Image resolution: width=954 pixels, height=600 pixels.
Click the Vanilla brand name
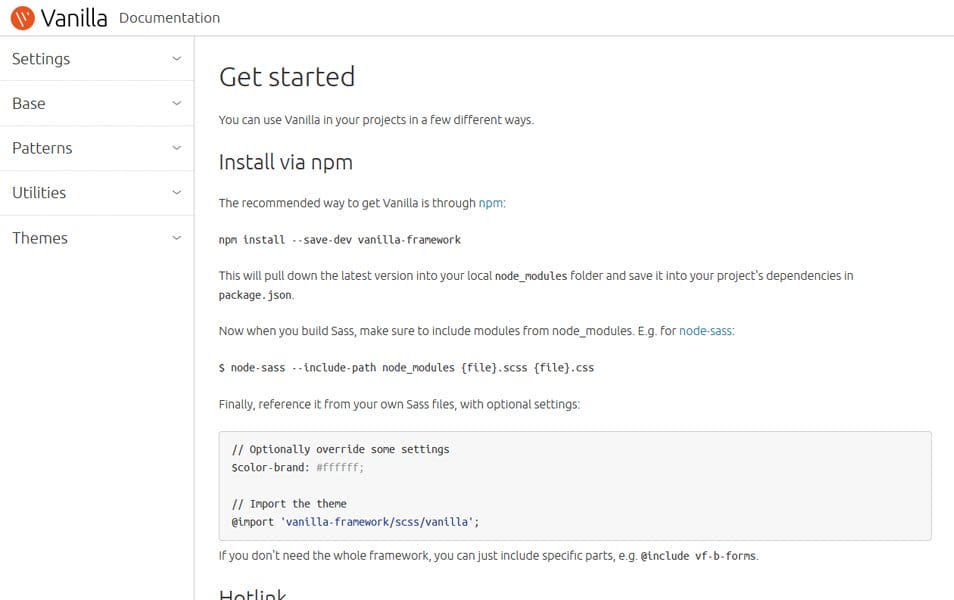point(74,18)
